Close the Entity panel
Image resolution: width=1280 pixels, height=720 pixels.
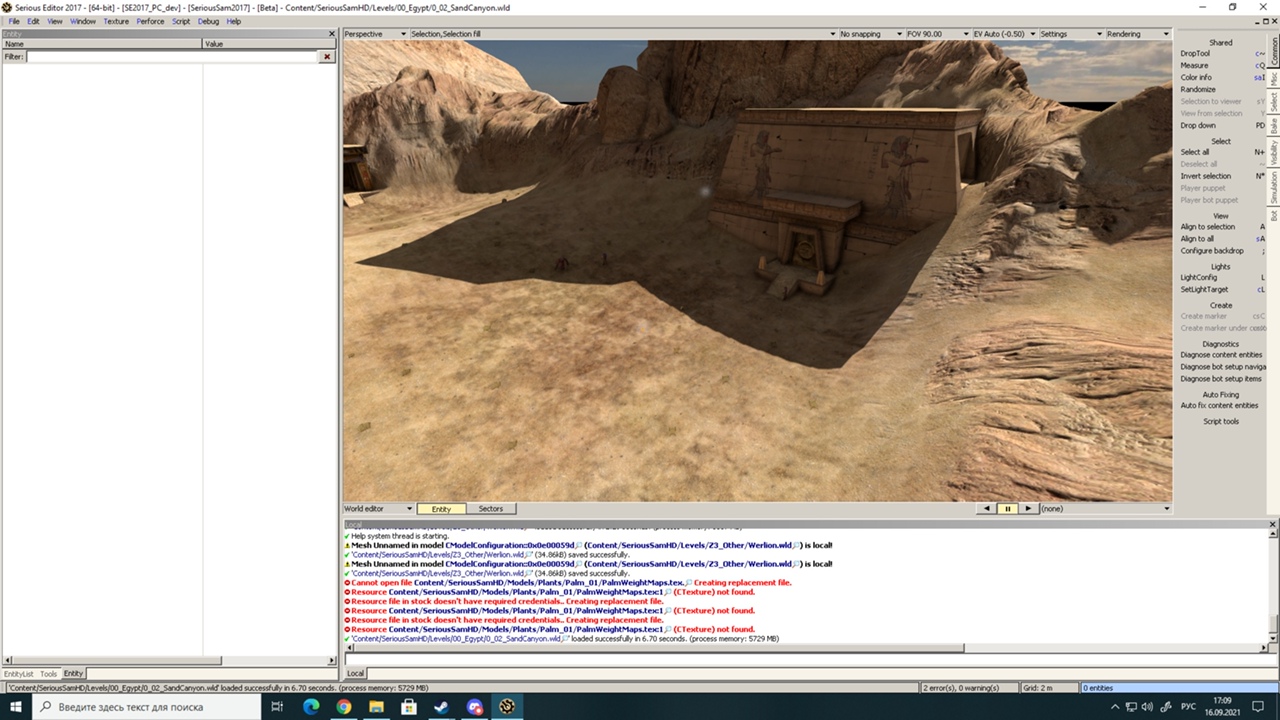[x=332, y=34]
